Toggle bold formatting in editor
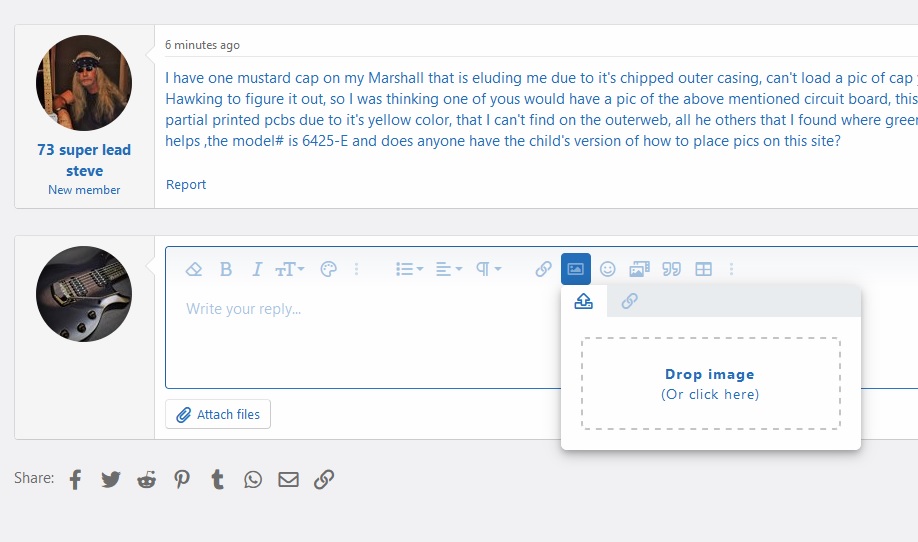 226,269
